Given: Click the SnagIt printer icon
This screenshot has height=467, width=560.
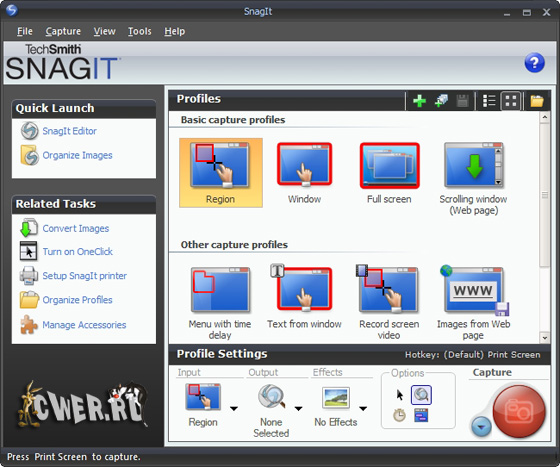Looking at the screenshot, I should click(29, 276).
